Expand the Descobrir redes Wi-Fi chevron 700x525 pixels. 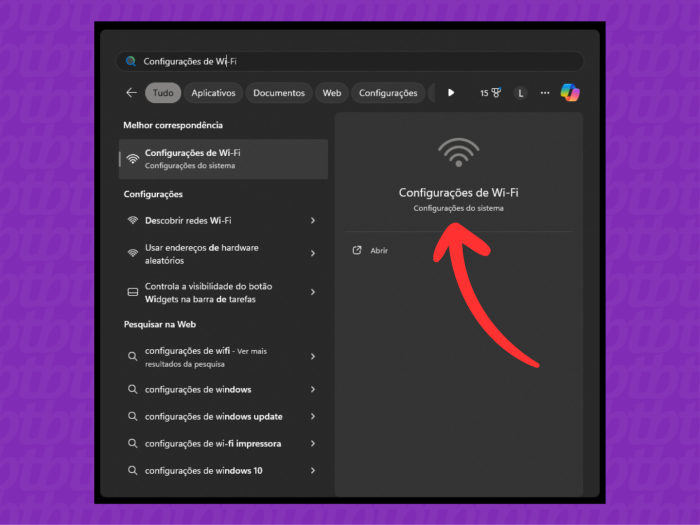coord(313,221)
